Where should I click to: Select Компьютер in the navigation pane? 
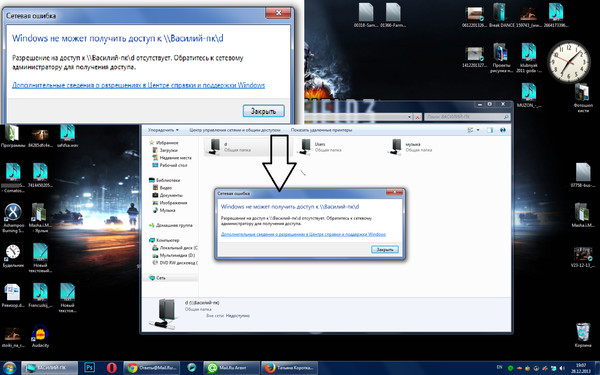[x=164, y=240]
